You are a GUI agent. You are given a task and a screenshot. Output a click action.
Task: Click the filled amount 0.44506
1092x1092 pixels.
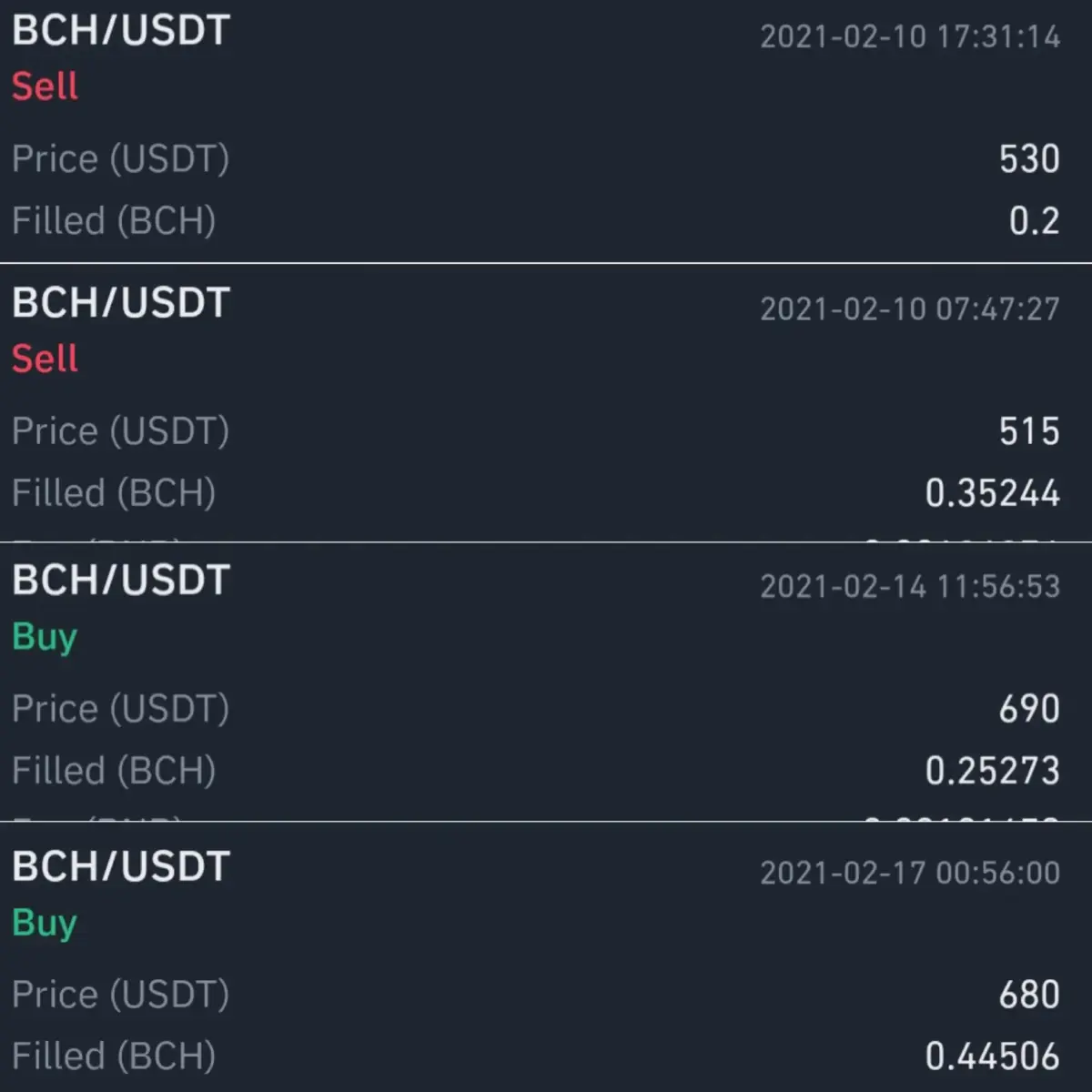coord(993,1057)
